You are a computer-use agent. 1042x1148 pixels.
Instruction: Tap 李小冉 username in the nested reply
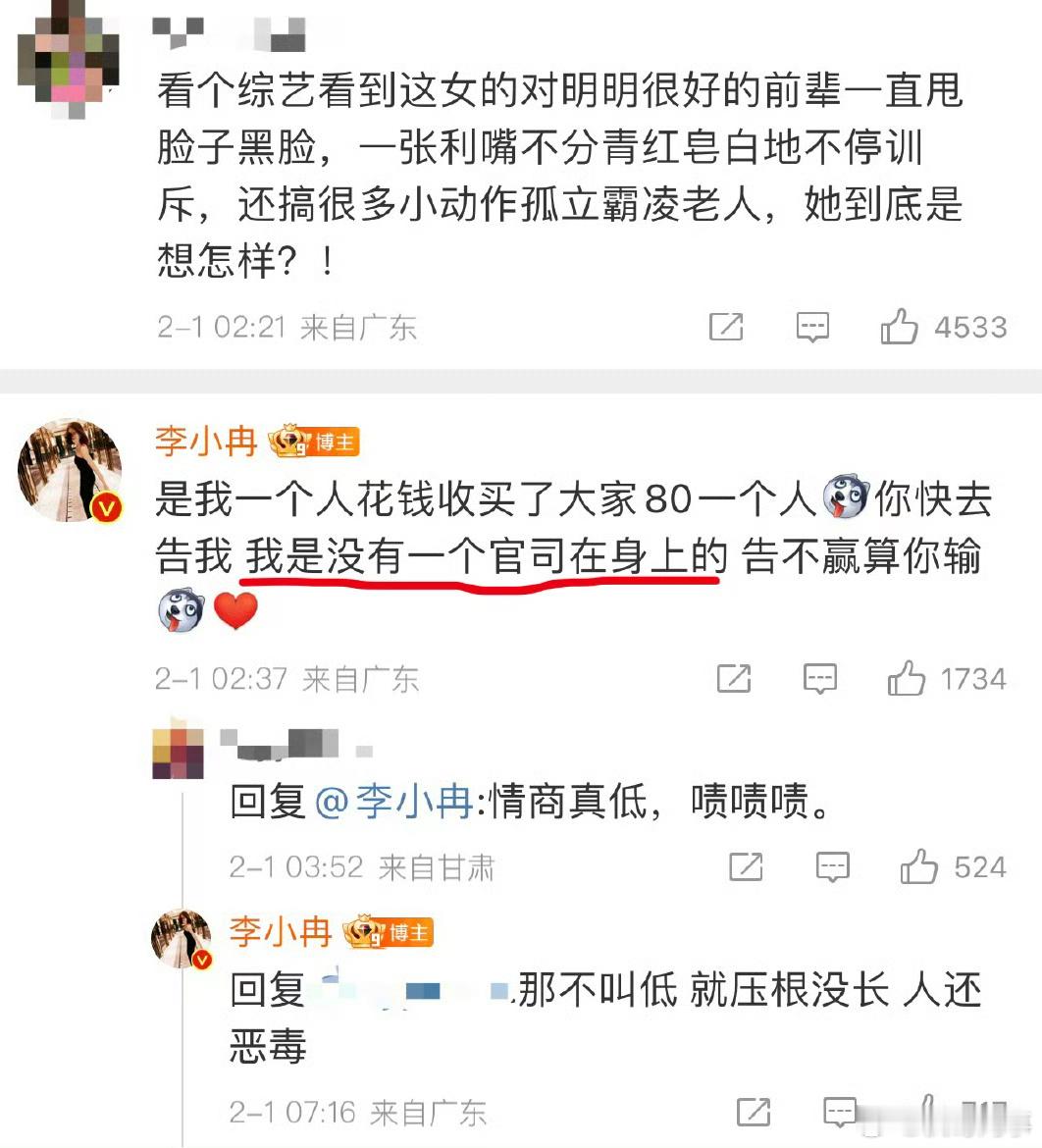[x=282, y=933]
